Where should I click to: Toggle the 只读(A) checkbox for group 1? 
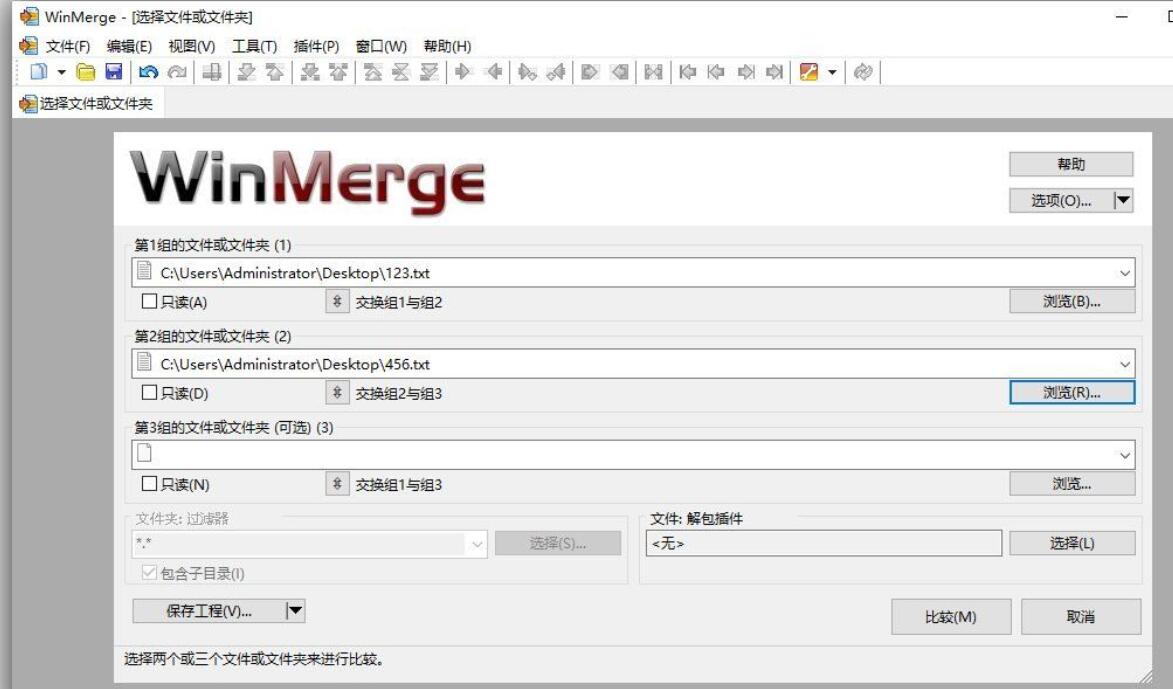pos(149,301)
